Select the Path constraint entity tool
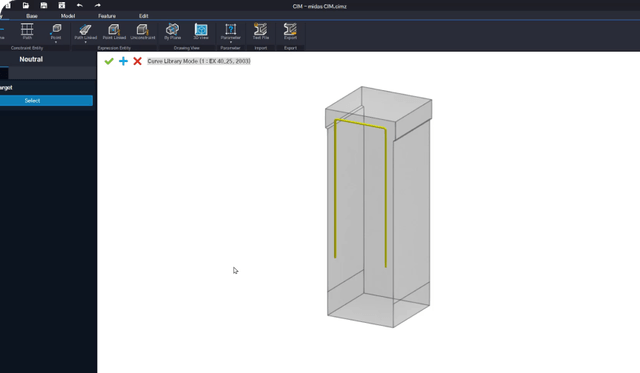Image resolution: width=640 pixels, height=373 pixels. tap(27, 31)
